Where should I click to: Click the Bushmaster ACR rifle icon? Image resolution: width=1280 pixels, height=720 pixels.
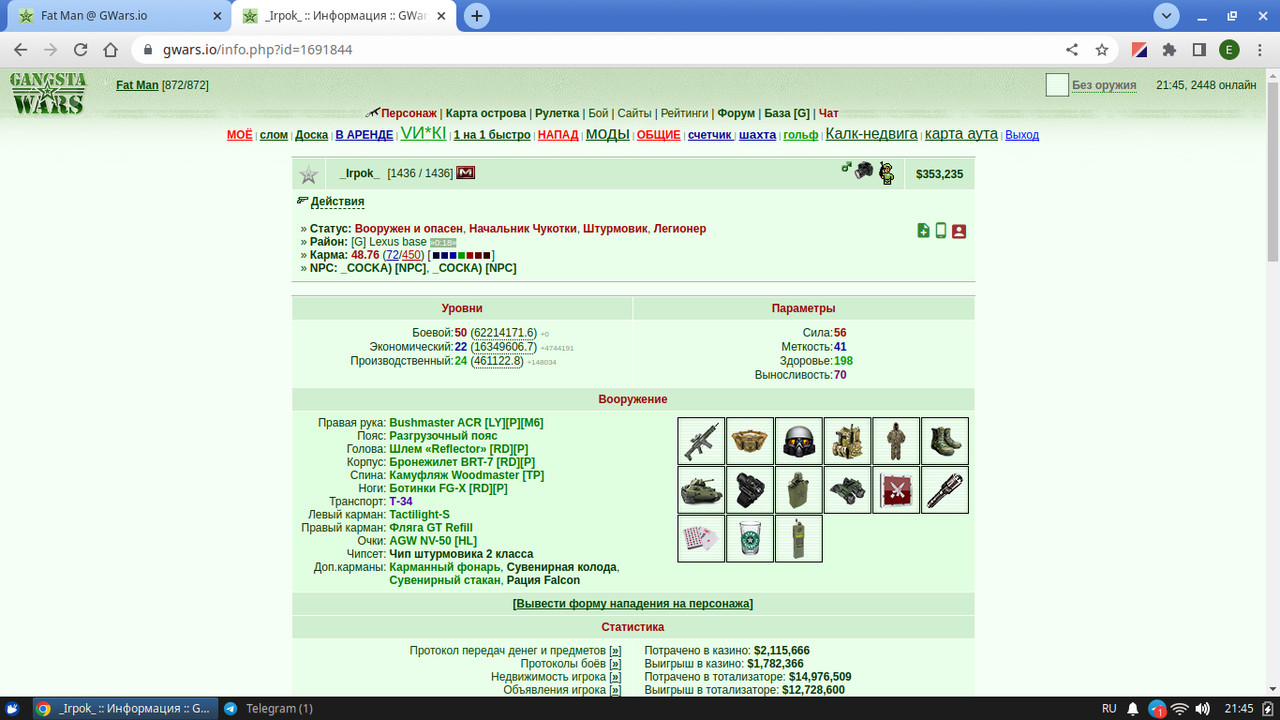(x=701, y=441)
